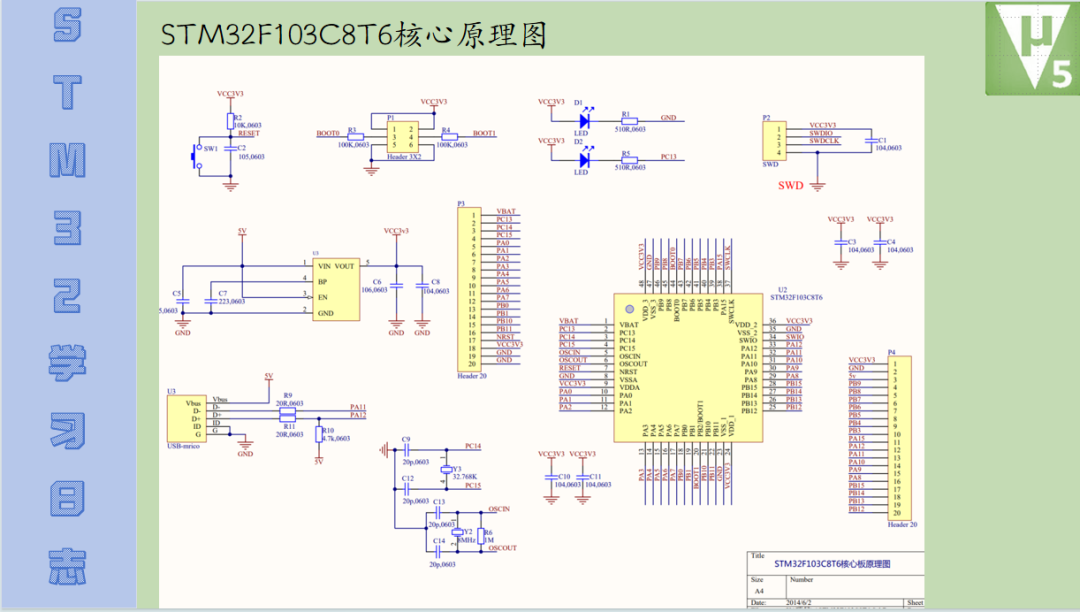
Task: Click the SWDIO label on connector P2
Action: (x=821, y=133)
